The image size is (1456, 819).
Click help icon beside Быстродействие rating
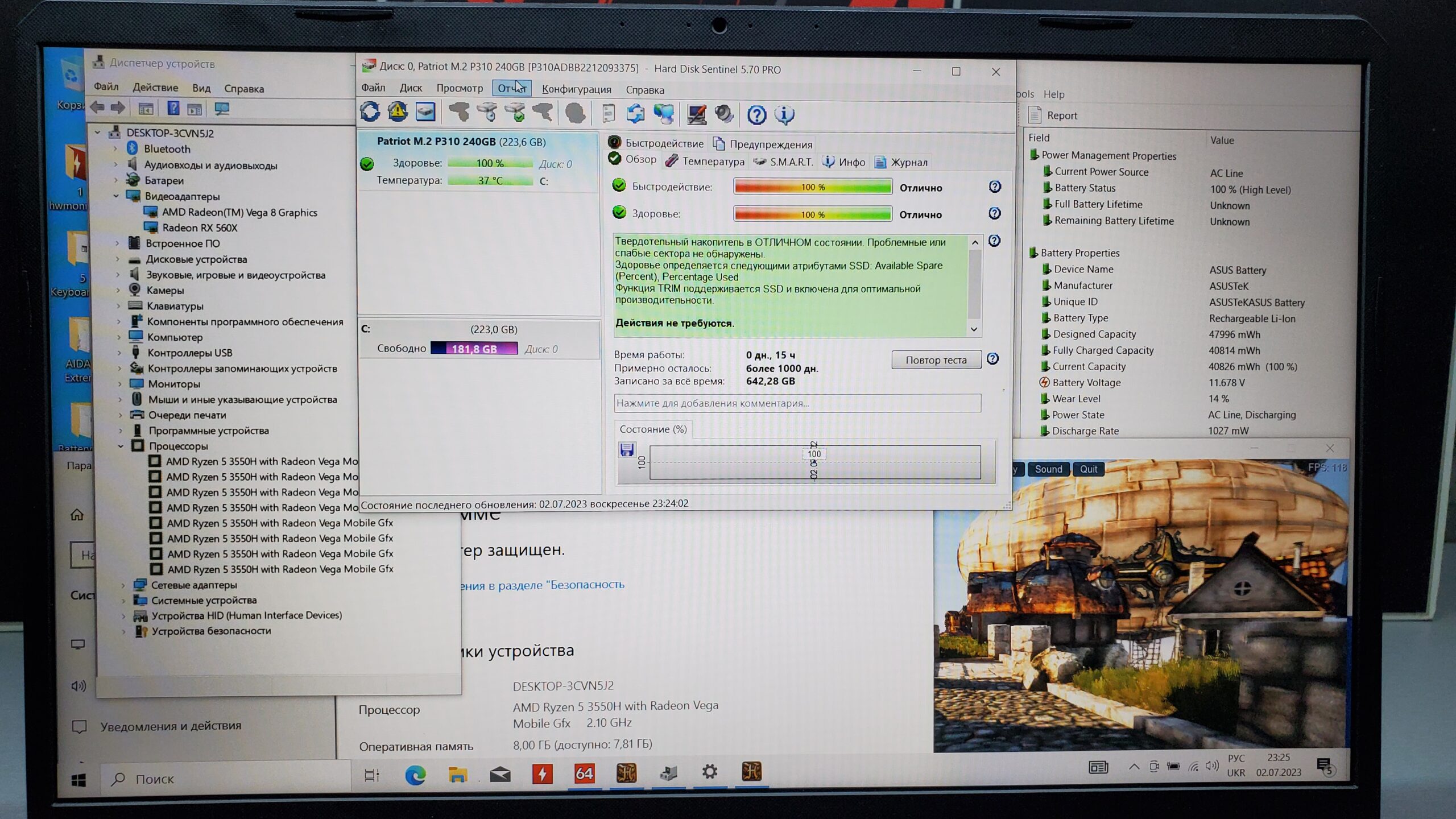[x=994, y=187]
